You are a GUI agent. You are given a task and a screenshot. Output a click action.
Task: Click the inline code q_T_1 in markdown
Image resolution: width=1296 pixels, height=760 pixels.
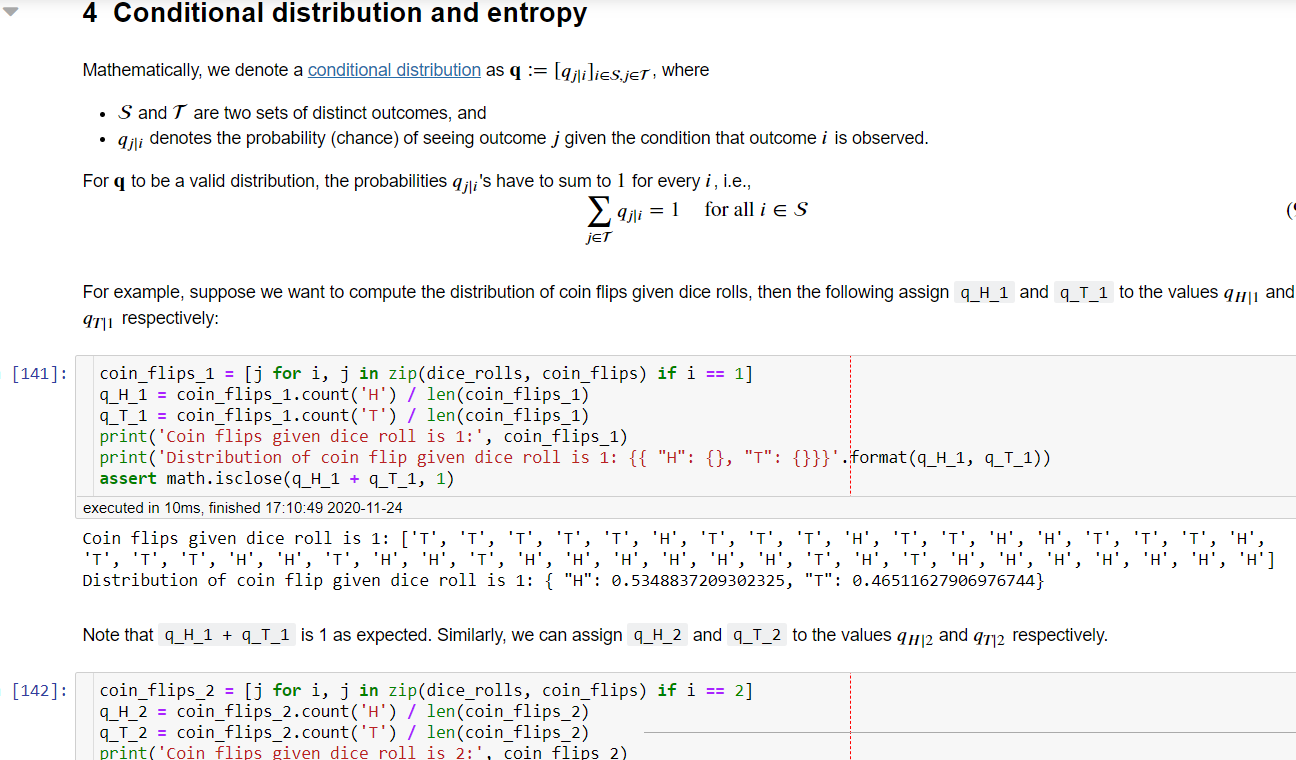click(x=1083, y=292)
